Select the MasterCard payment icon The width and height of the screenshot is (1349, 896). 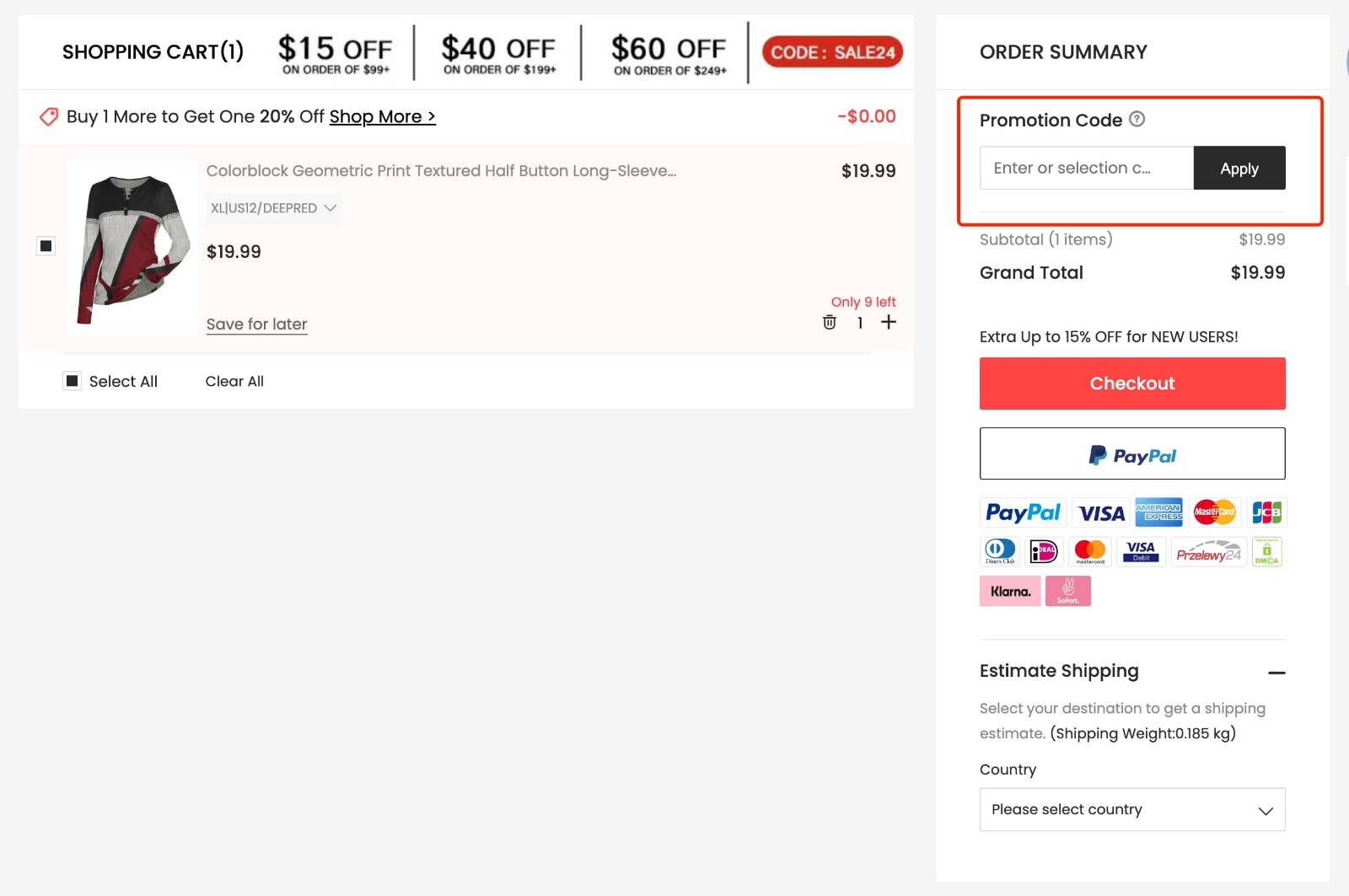coord(1215,512)
